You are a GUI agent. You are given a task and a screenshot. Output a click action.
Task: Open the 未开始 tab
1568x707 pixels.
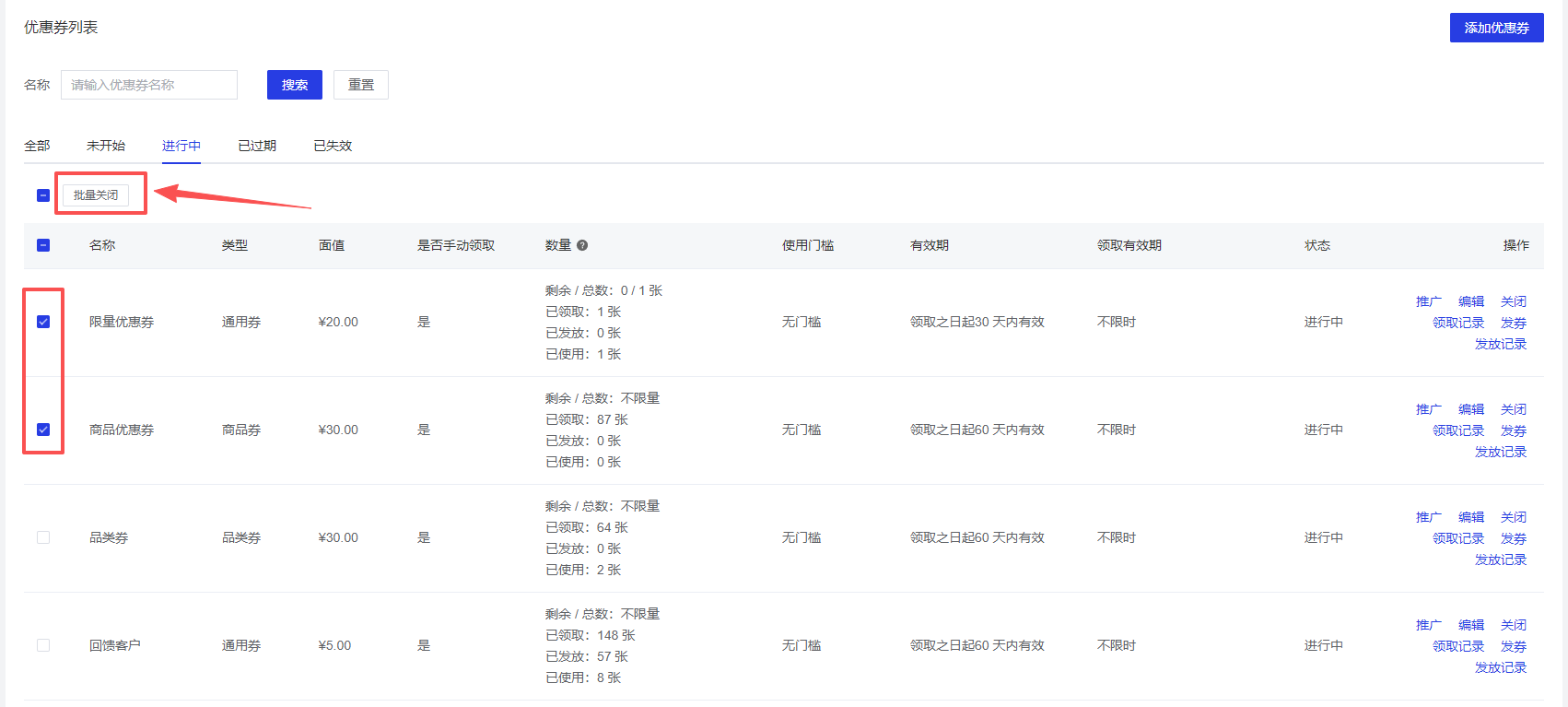click(106, 146)
